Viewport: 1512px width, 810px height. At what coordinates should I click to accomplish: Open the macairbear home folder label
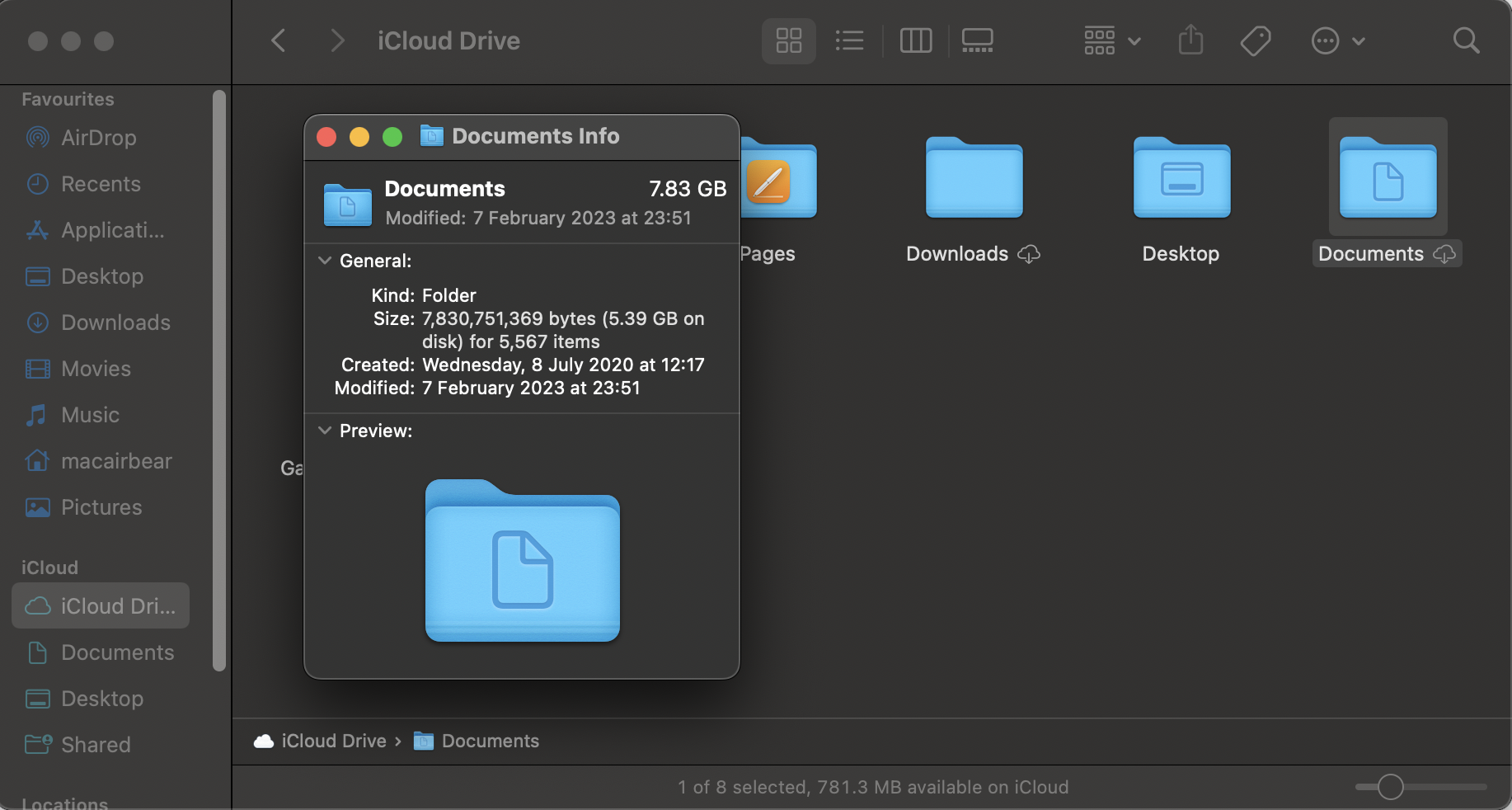(117, 461)
